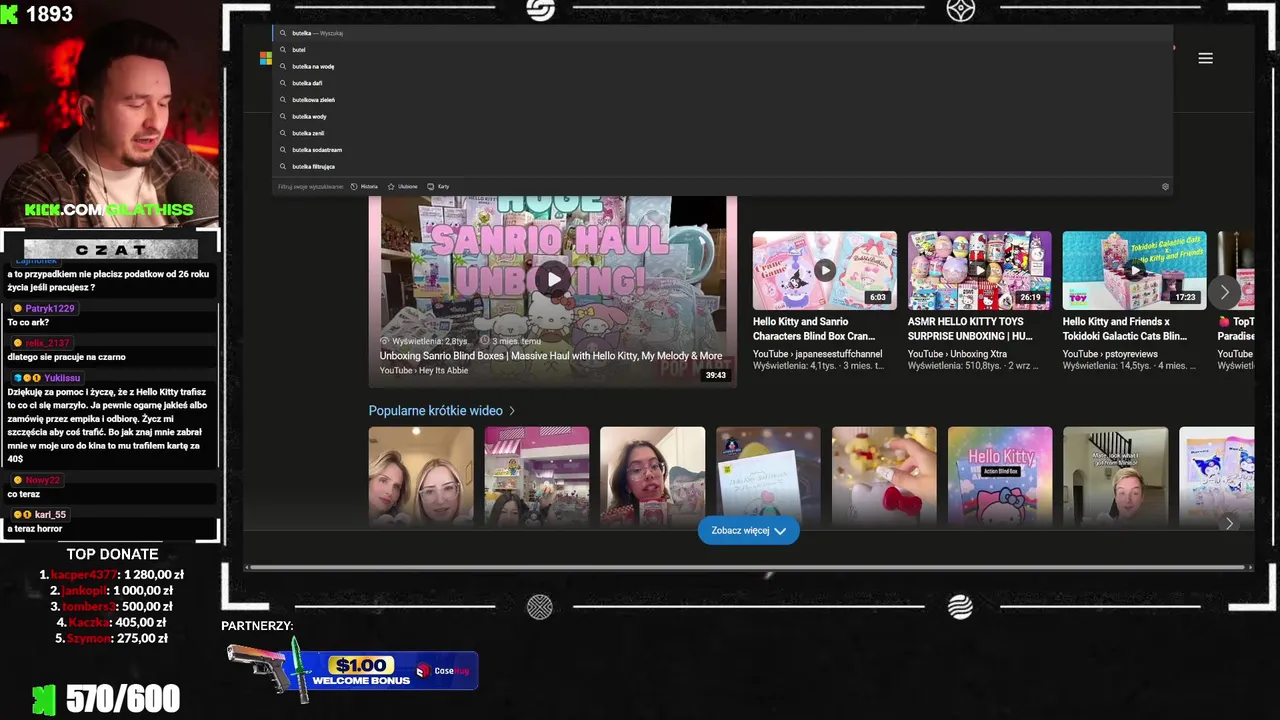The height and width of the screenshot is (720, 1280).
Task: Select suggestion 'butelka filtrująca'
Action: click(x=722, y=166)
